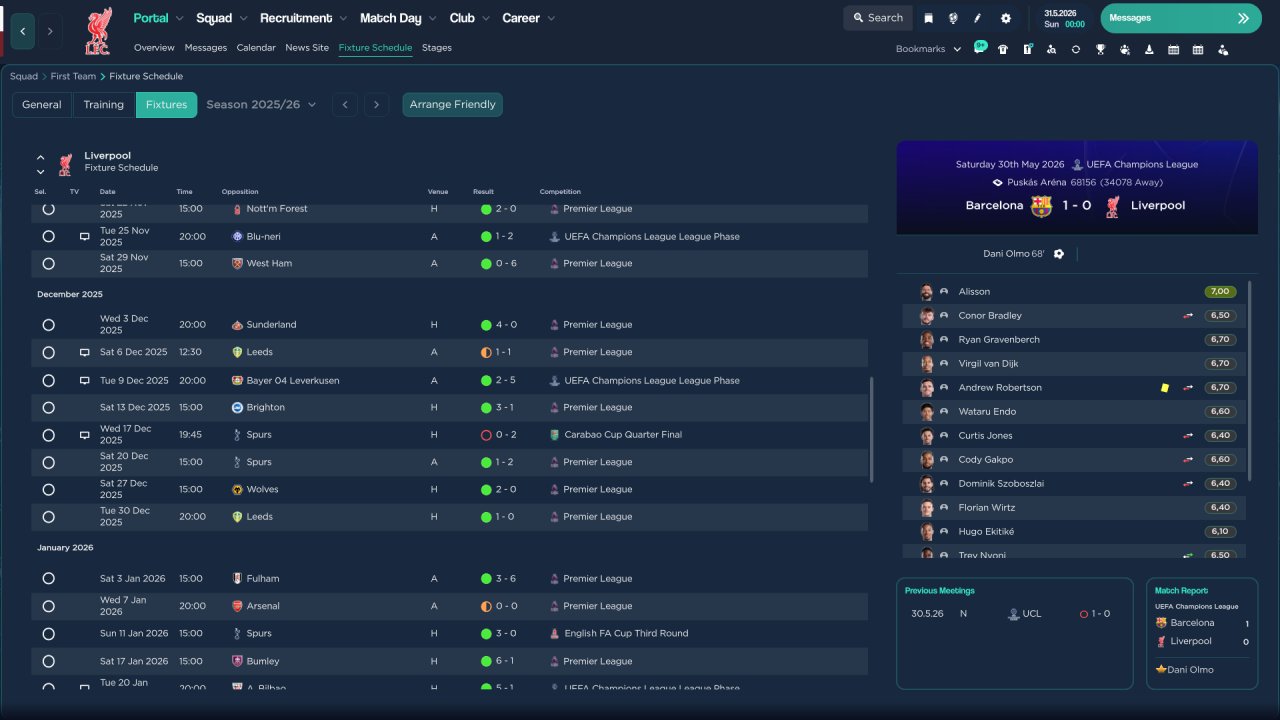Click the substitution arrow for Conor Bradley

click(1188, 316)
